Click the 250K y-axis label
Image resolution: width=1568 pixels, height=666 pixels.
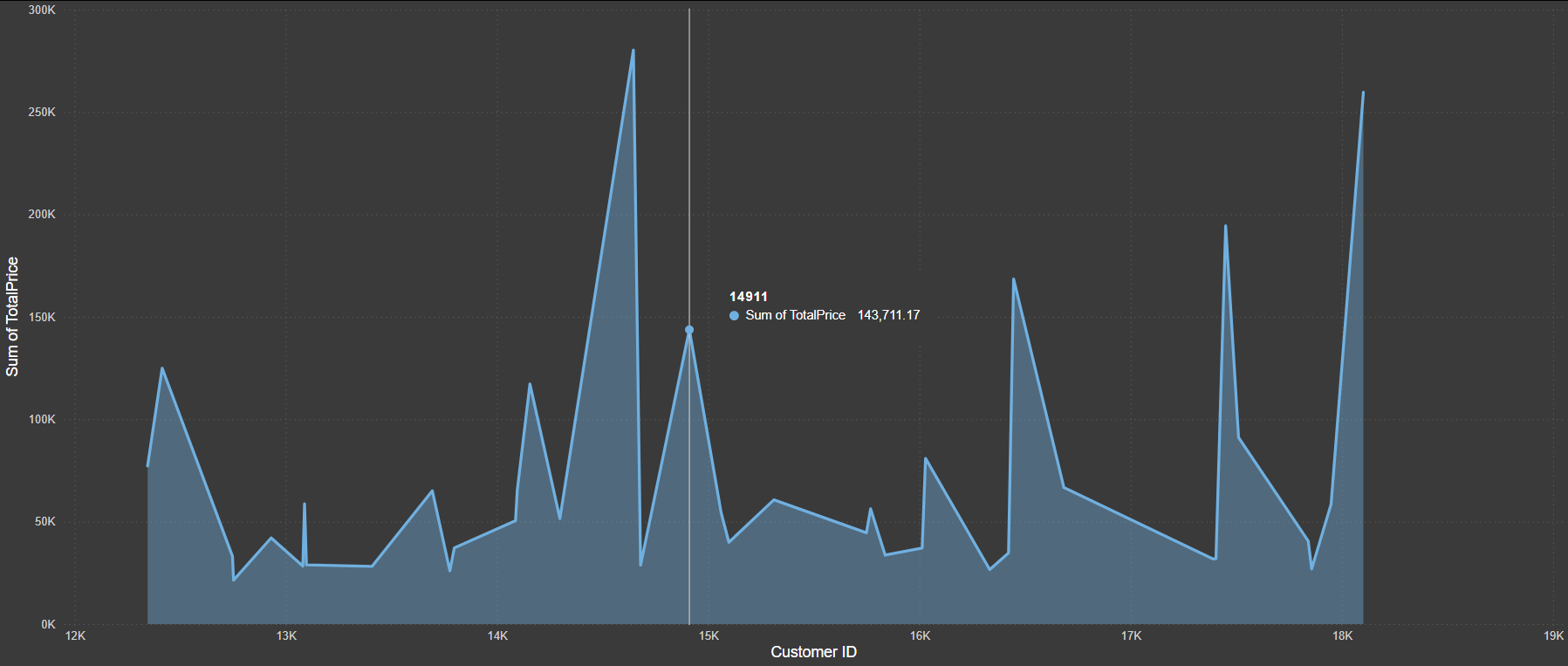point(42,113)
